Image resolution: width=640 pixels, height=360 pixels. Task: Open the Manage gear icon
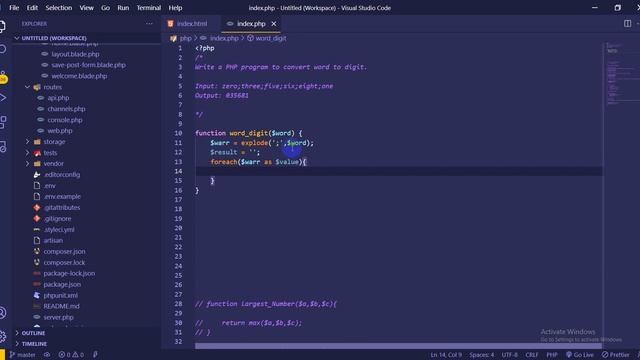pos(2,336)
